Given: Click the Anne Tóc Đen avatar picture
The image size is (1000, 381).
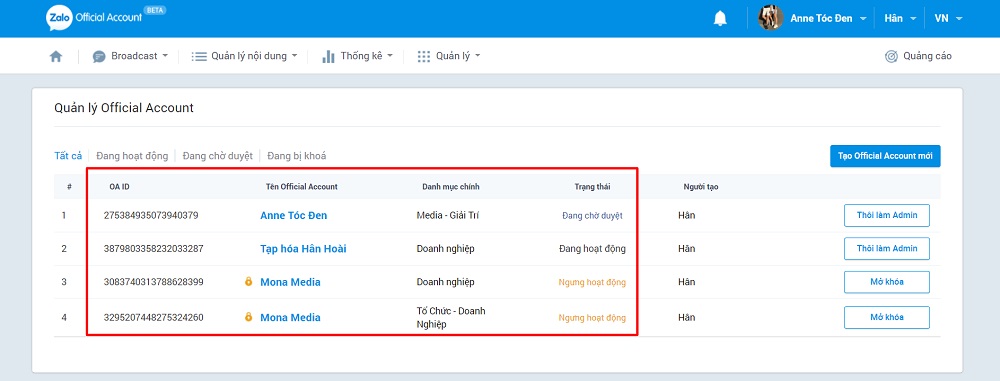Looking at the screenshot, I should click(770, 18).
